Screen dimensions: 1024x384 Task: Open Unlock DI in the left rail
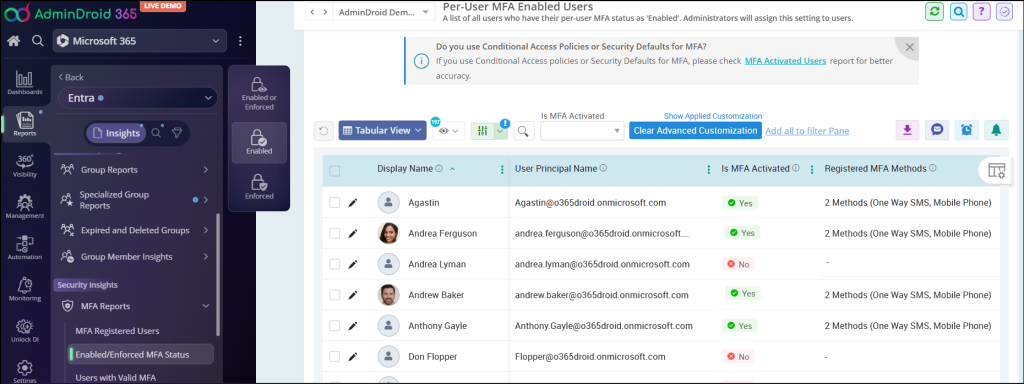pos(25,330)
